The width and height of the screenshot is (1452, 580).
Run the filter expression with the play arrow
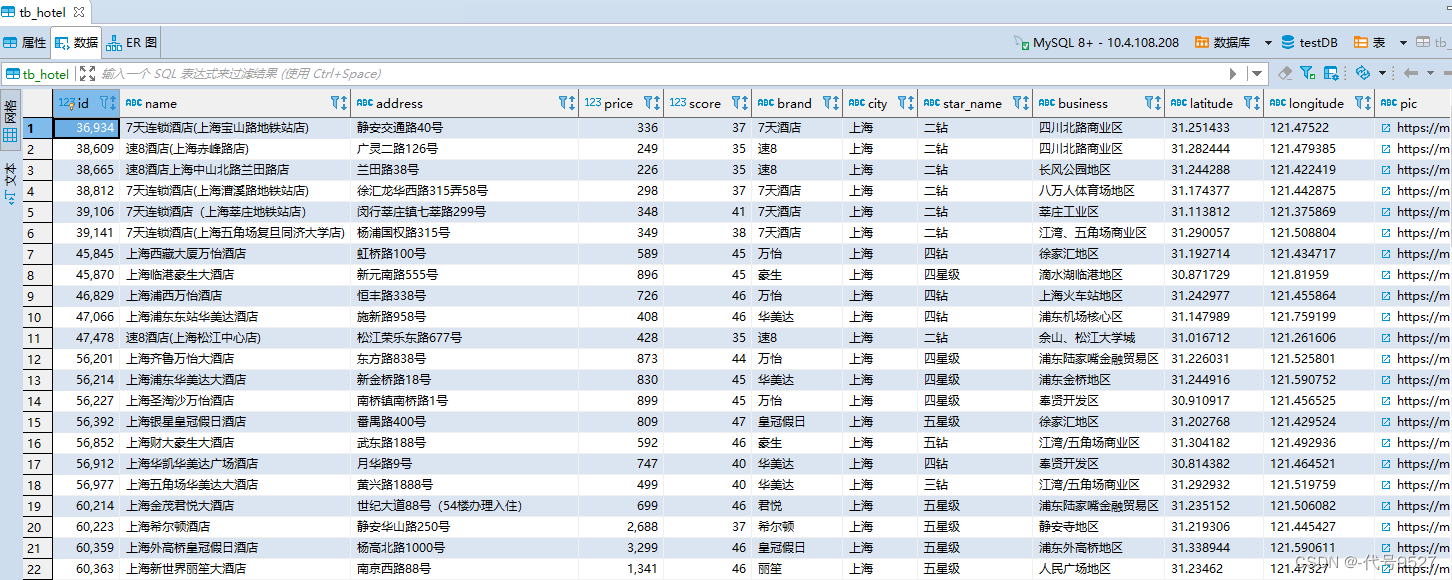point(1233,73)
